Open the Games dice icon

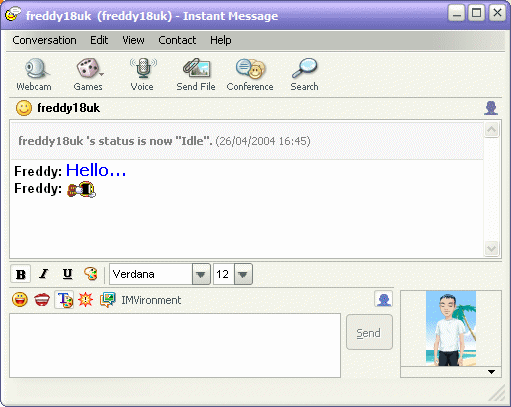pos(88,75)
